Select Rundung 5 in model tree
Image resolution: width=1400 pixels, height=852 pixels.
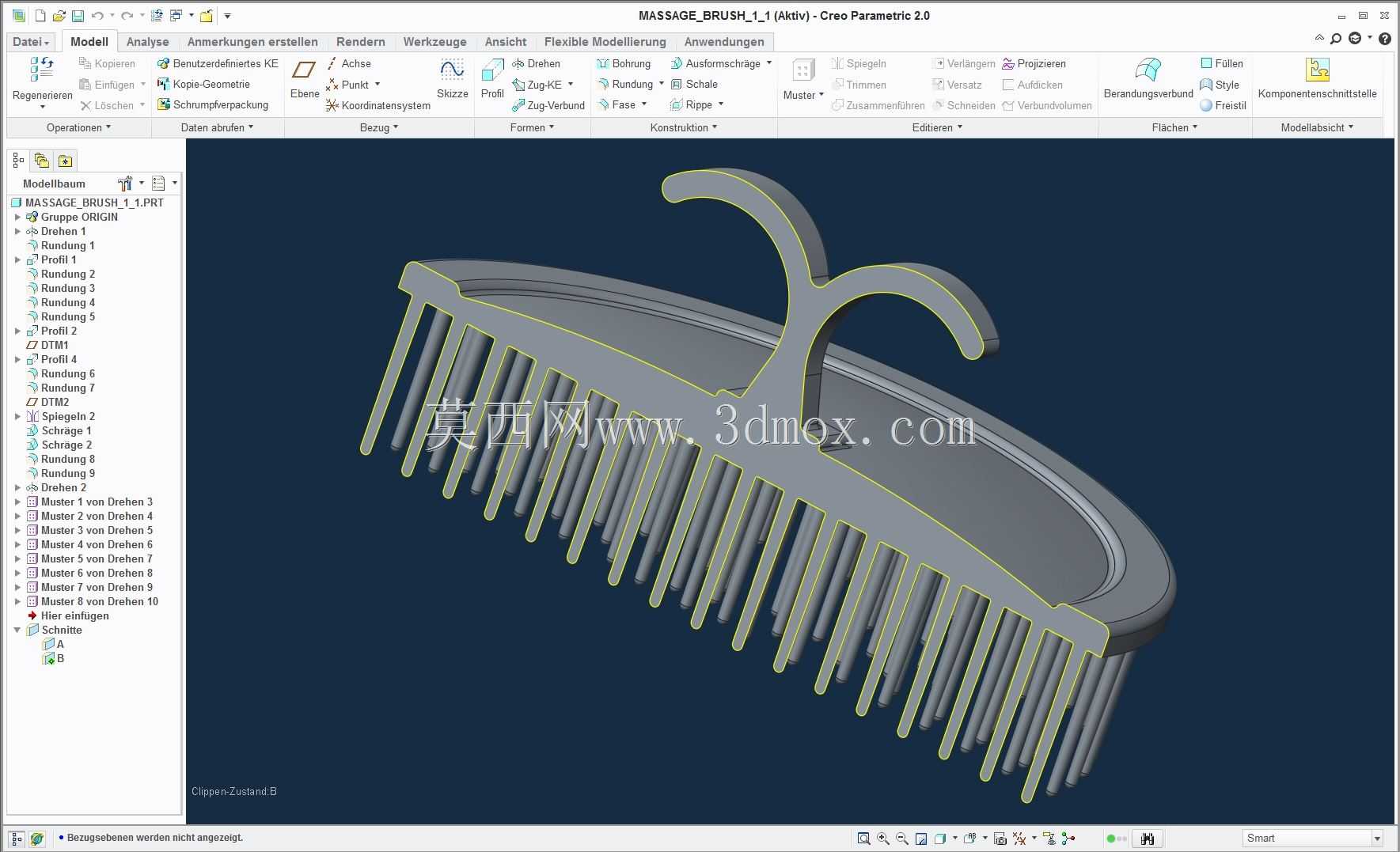(x=61, y=316)
